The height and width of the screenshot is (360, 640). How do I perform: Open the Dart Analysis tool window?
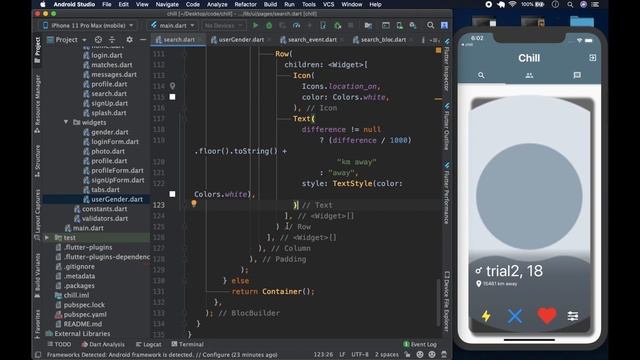tap(103, 344)
